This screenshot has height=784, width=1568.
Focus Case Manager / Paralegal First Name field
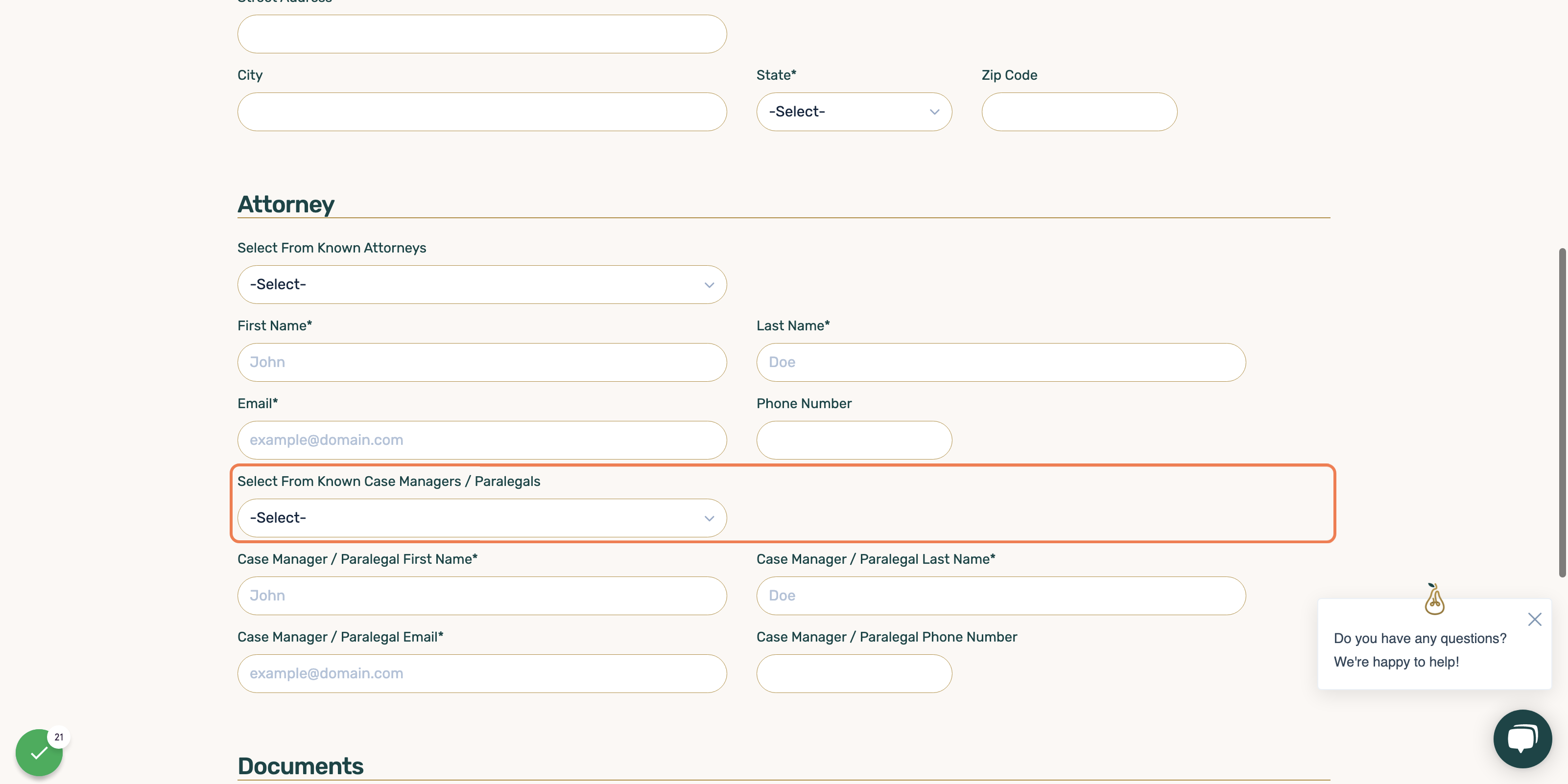click(x=482, y=596)
